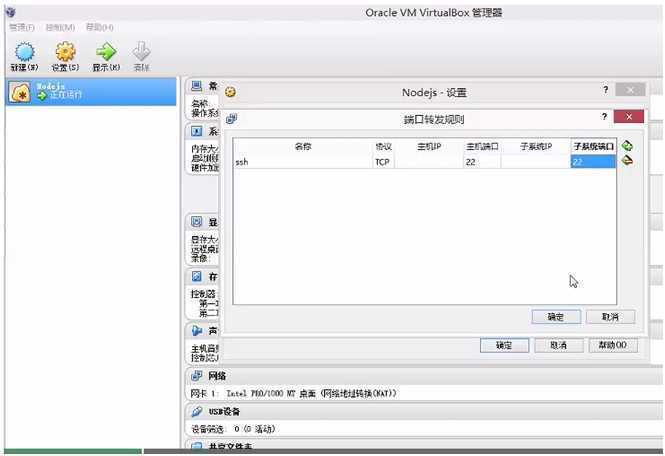Click the Nodejs VM OS icon

click(20, 92)
